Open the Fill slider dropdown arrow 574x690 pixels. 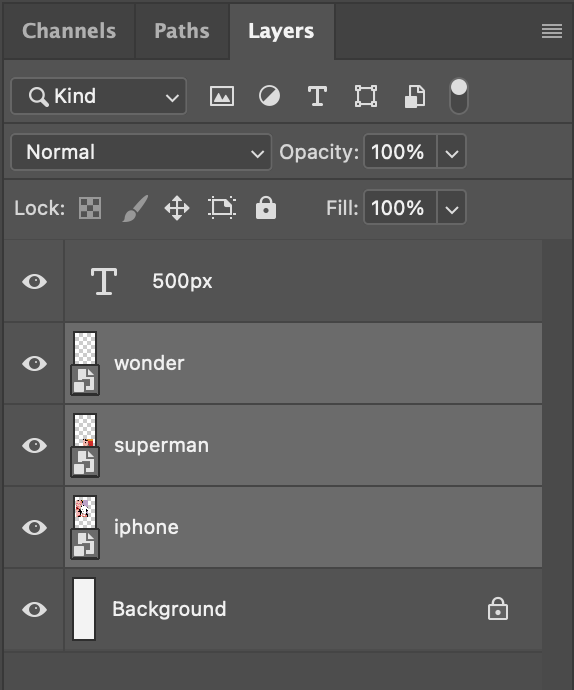coord(452,208)
